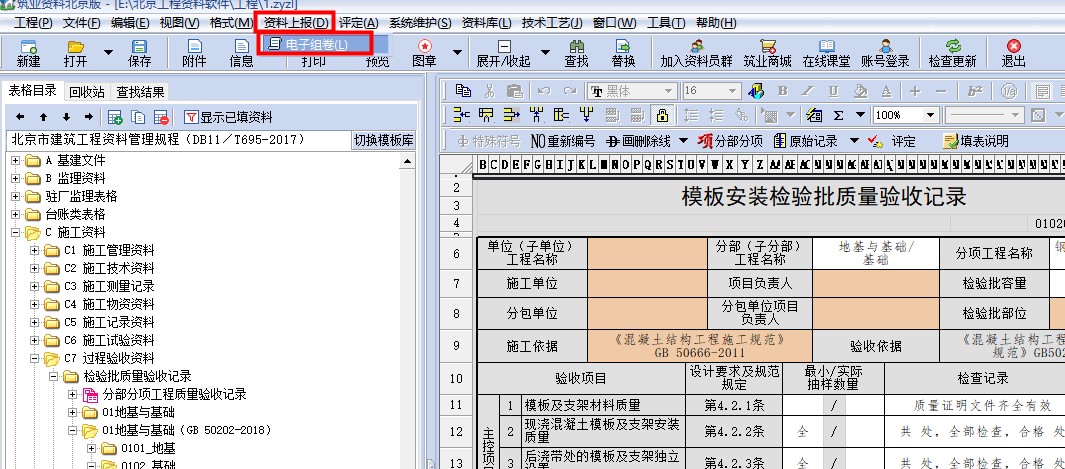1065x469 pixels.
Task: Collapse the C7 过程验收资料 folder
Action: click(x=35, y=358)
